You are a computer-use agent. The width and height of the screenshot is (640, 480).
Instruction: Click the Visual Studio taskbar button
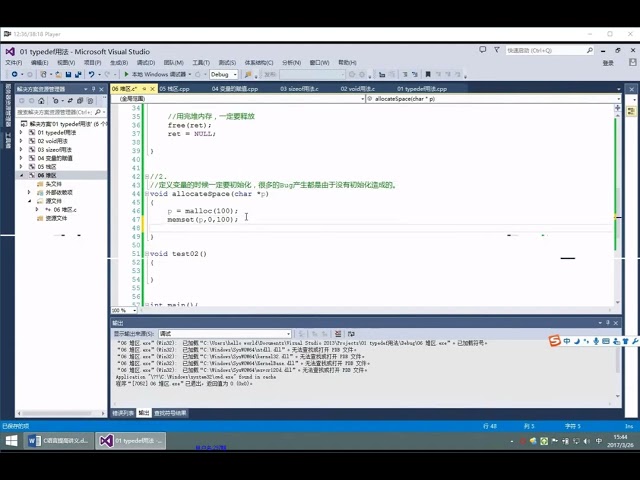point(131,441)
